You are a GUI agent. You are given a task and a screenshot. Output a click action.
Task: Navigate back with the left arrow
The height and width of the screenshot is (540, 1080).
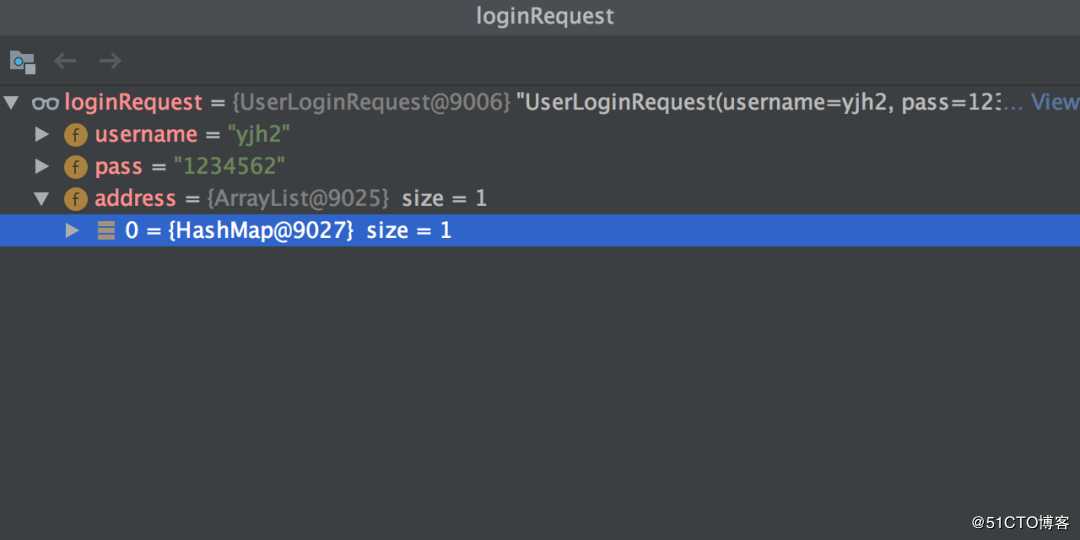66,61
